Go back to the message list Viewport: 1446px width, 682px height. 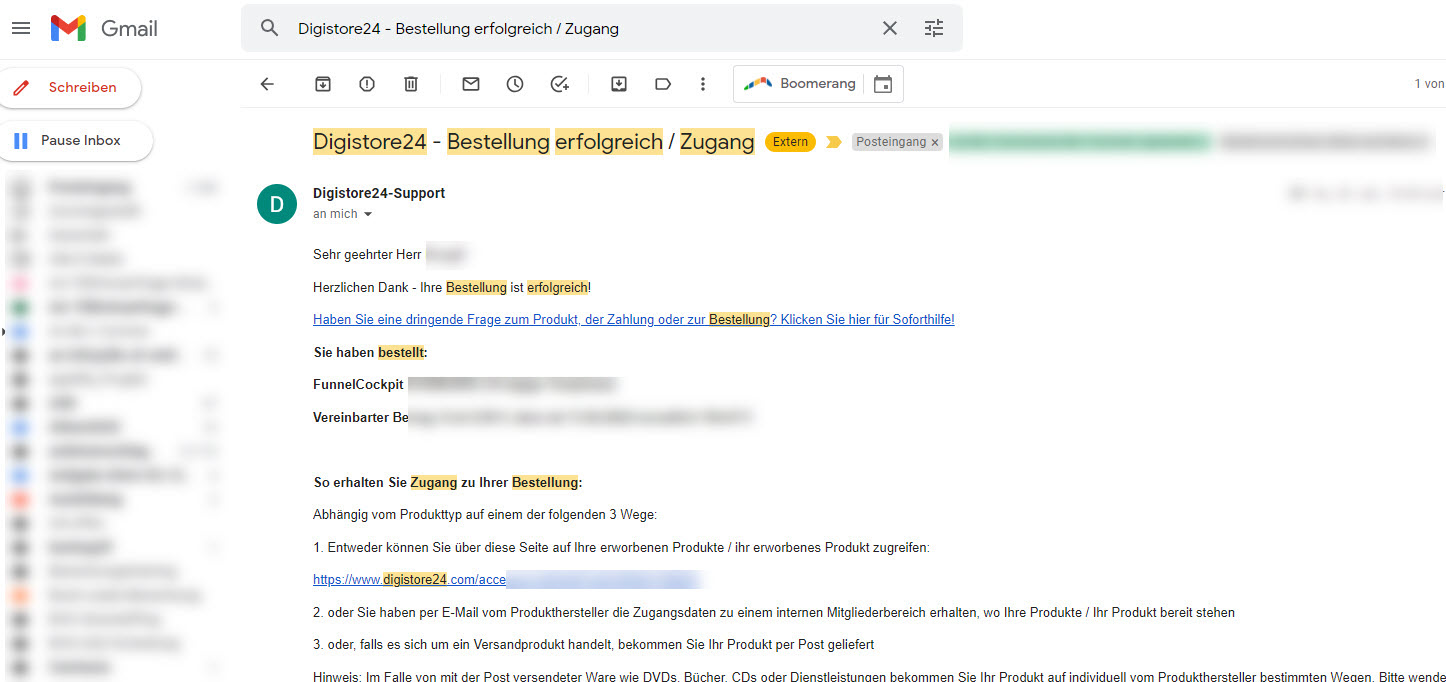point(267,84)
